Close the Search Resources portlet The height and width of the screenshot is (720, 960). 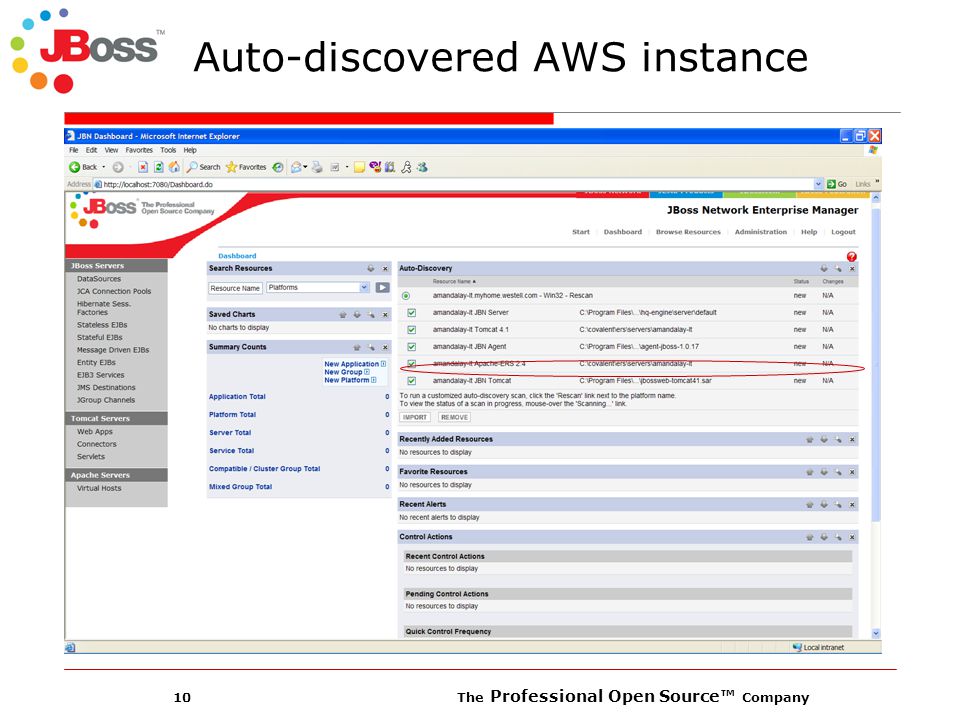tap(385, 269)
